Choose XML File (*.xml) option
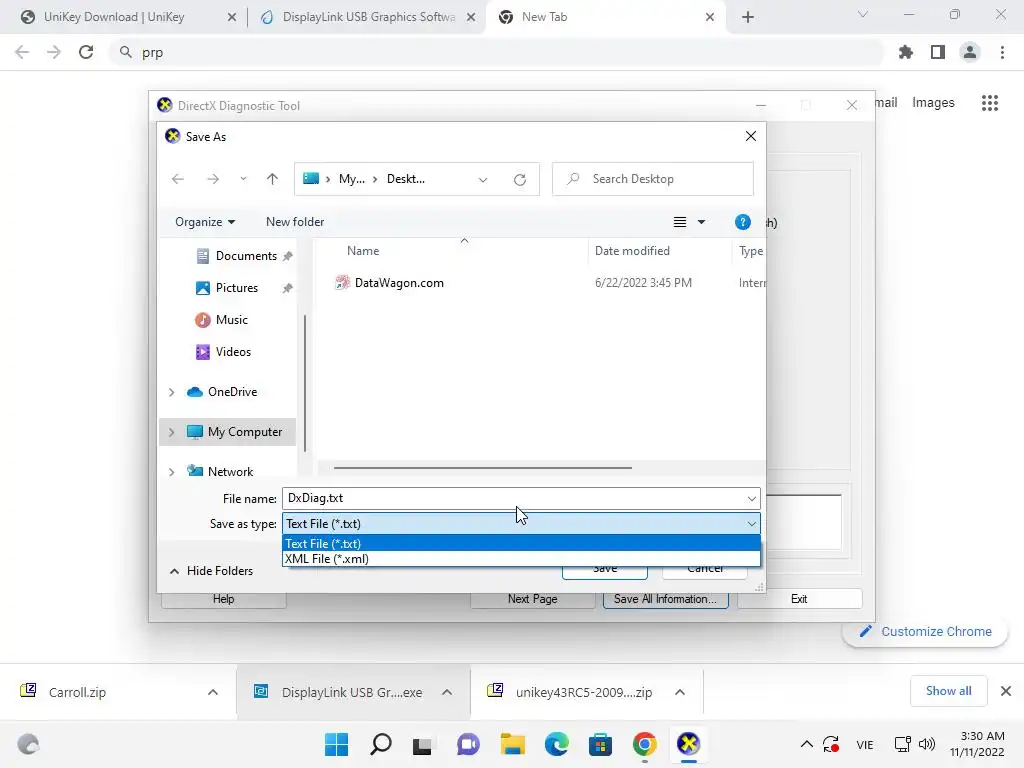 pos(521,559)
